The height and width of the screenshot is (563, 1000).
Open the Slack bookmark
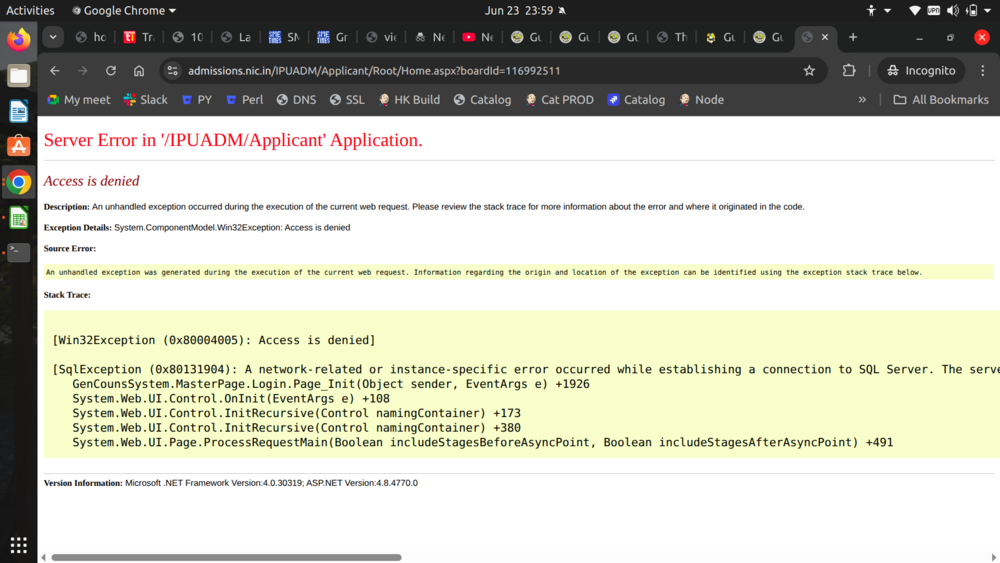coord(145,100)
